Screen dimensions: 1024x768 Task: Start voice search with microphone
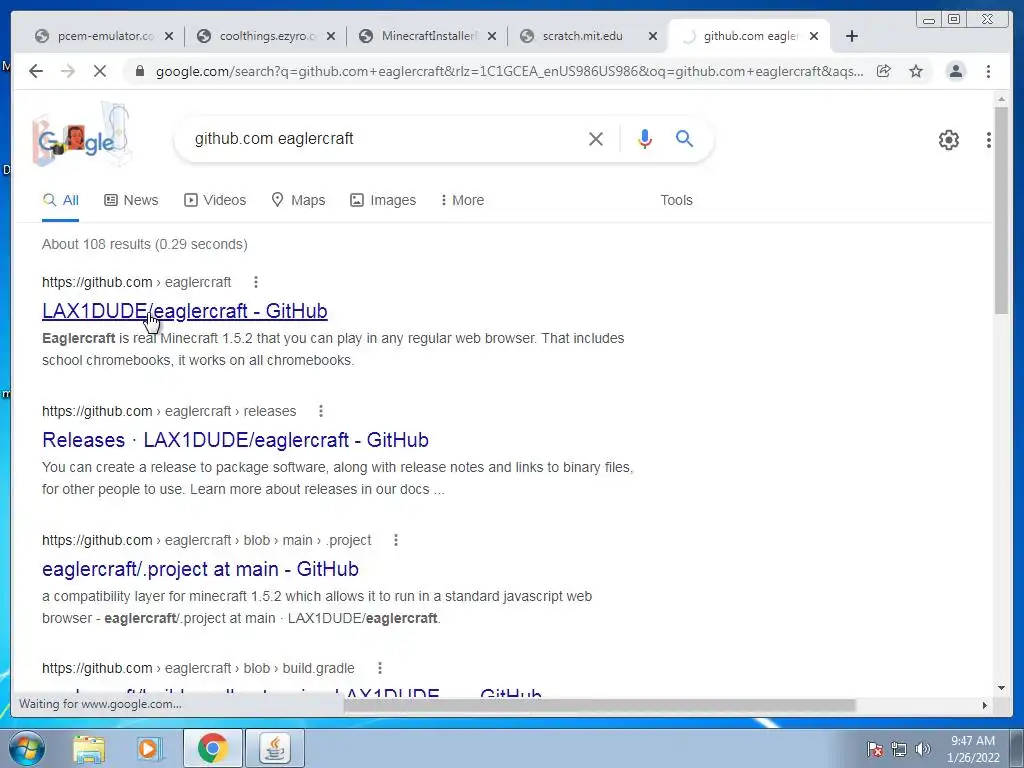[645, 138]
